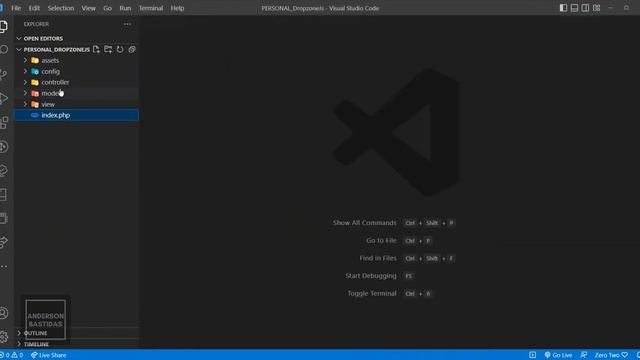Toggle the primary sidebar layout icon

click(563, 8)
